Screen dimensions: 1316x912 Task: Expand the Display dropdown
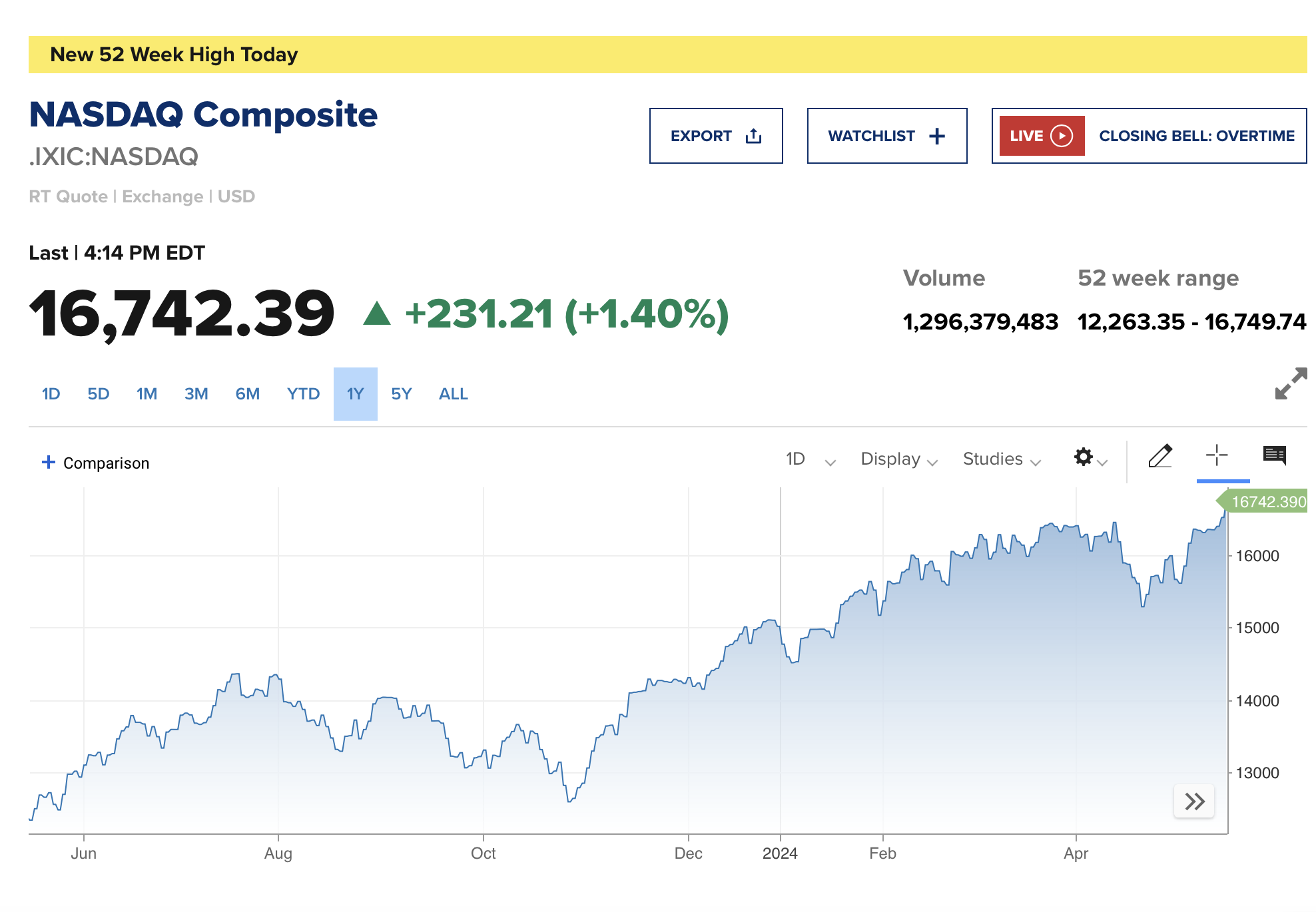[898, 459]
